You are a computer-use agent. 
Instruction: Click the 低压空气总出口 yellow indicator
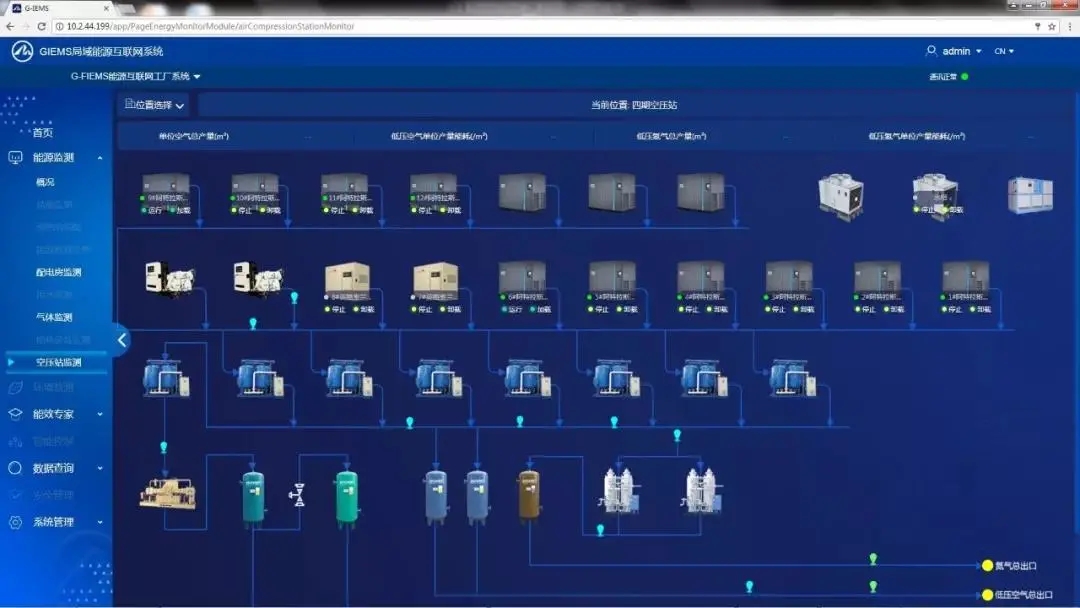point(987,595)
